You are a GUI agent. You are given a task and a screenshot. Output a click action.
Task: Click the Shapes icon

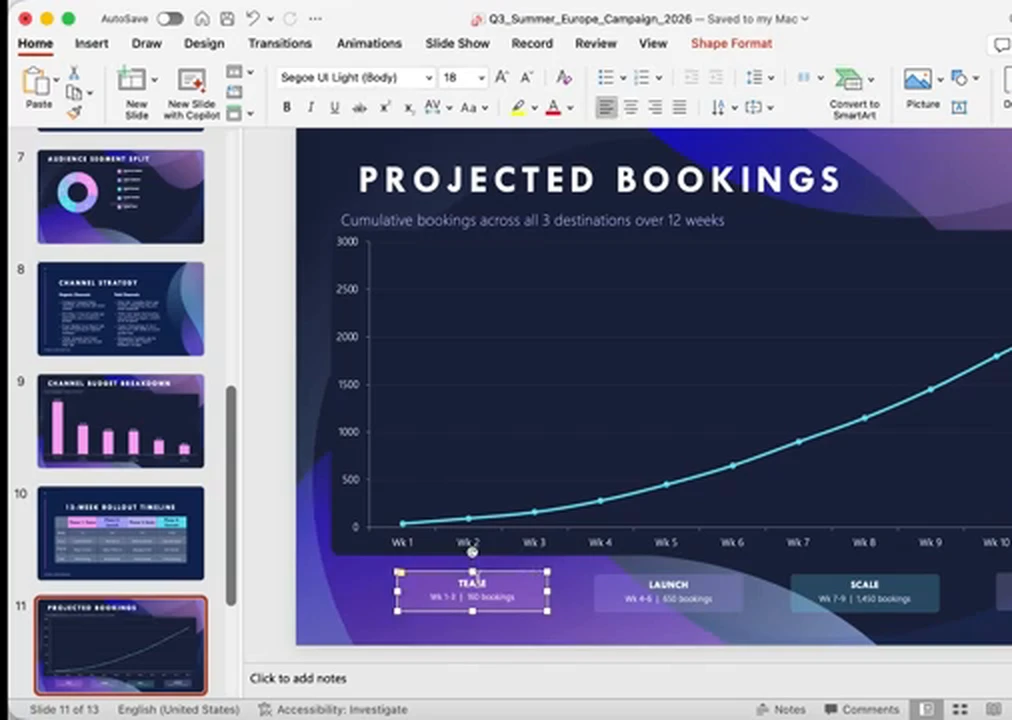point(960,78)
